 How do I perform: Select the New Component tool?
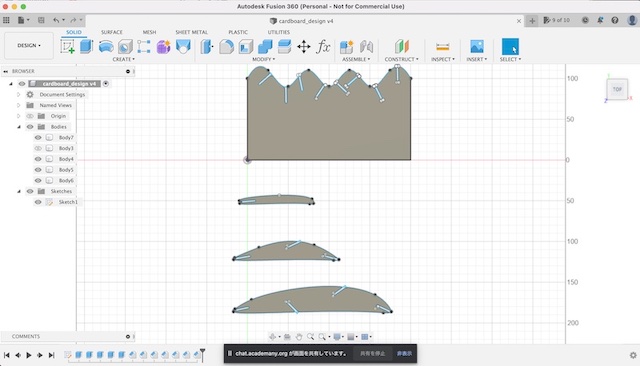pos(347,47)
